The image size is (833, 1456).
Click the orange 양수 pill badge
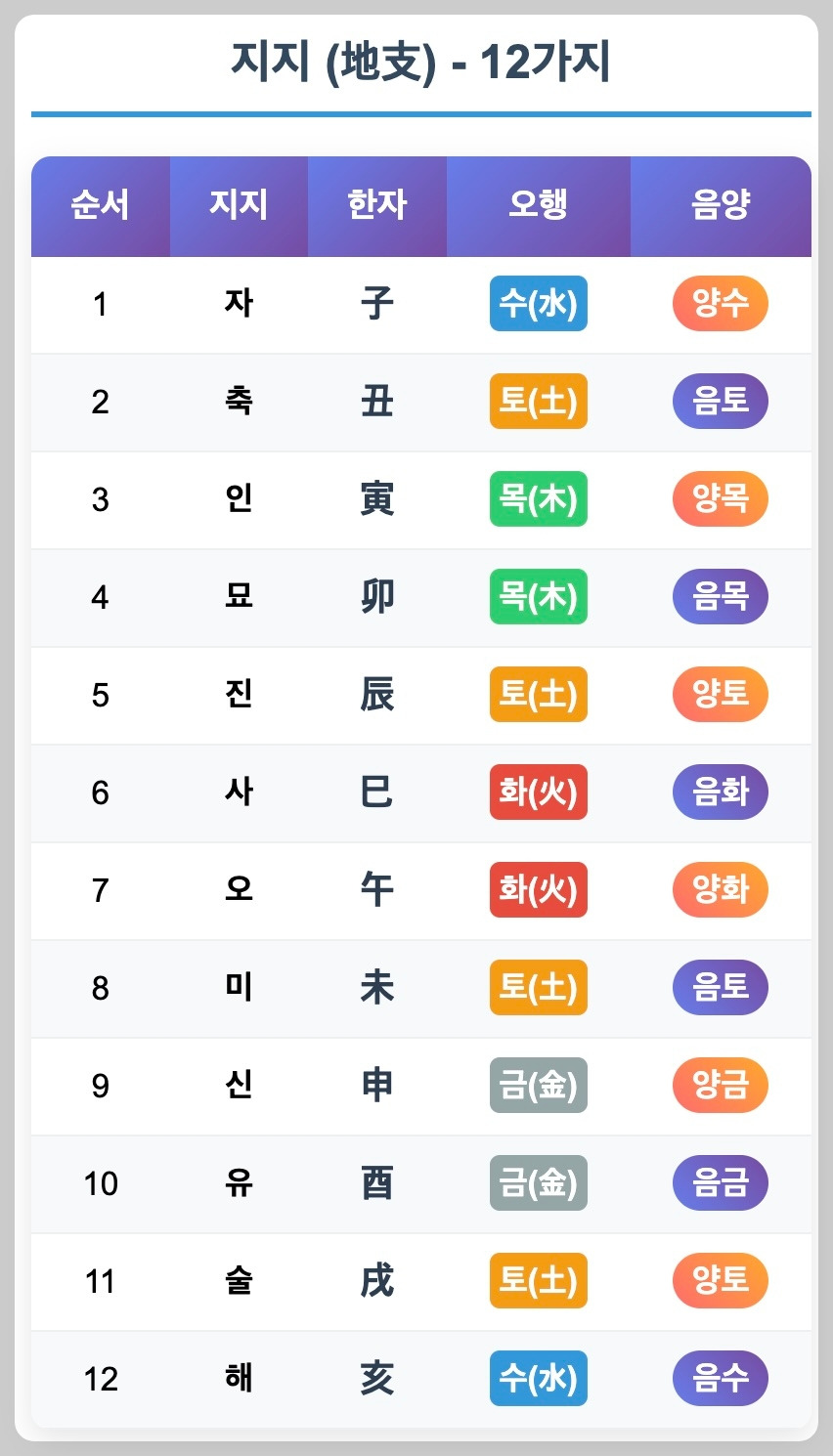pyautogui.click(x=721, y=304)
